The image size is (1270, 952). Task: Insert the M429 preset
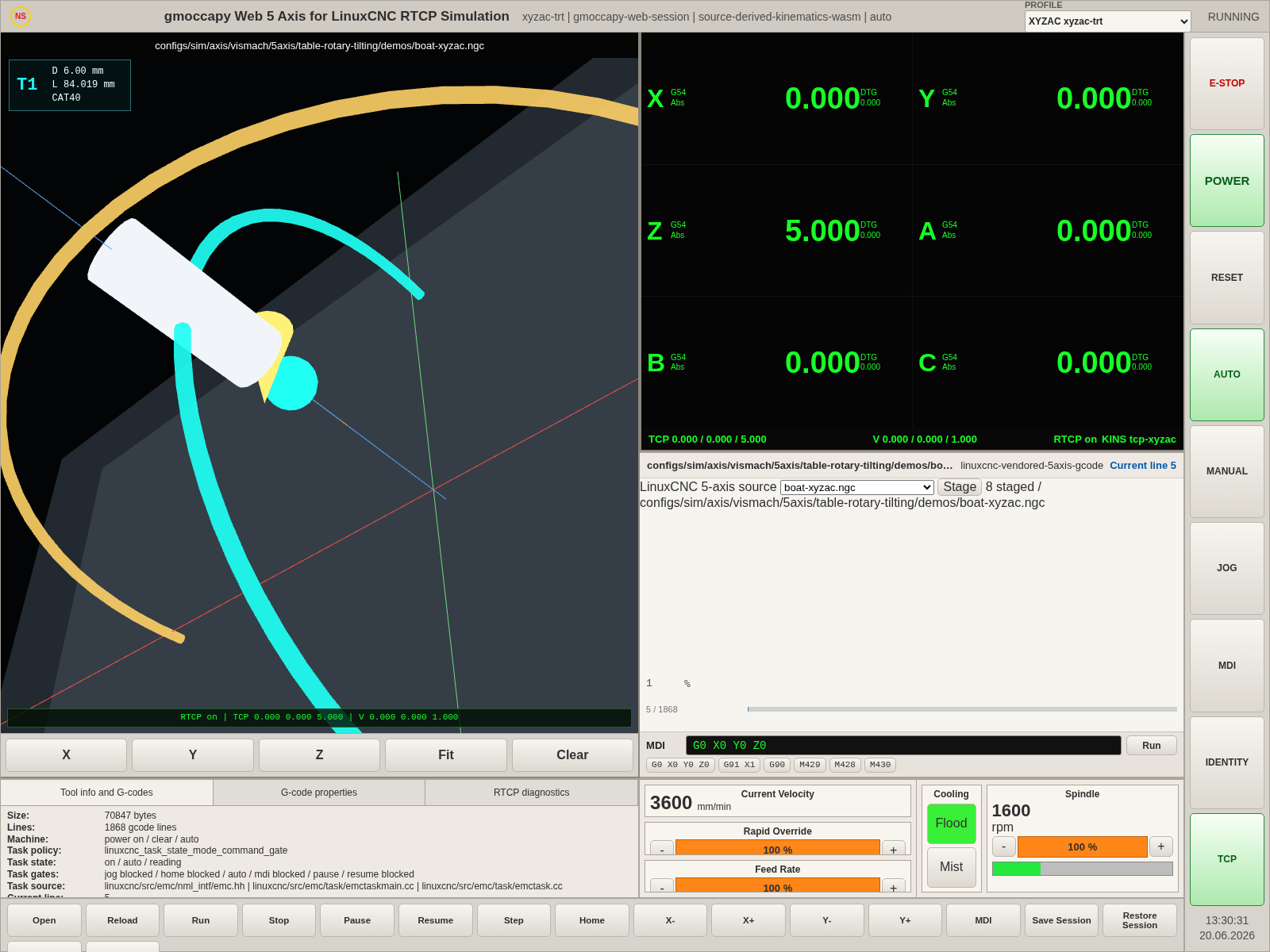coord(810,765)
